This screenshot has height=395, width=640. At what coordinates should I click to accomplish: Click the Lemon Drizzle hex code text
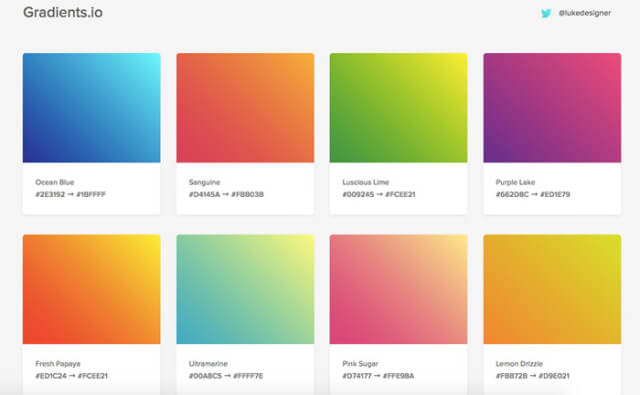(532, 376)
